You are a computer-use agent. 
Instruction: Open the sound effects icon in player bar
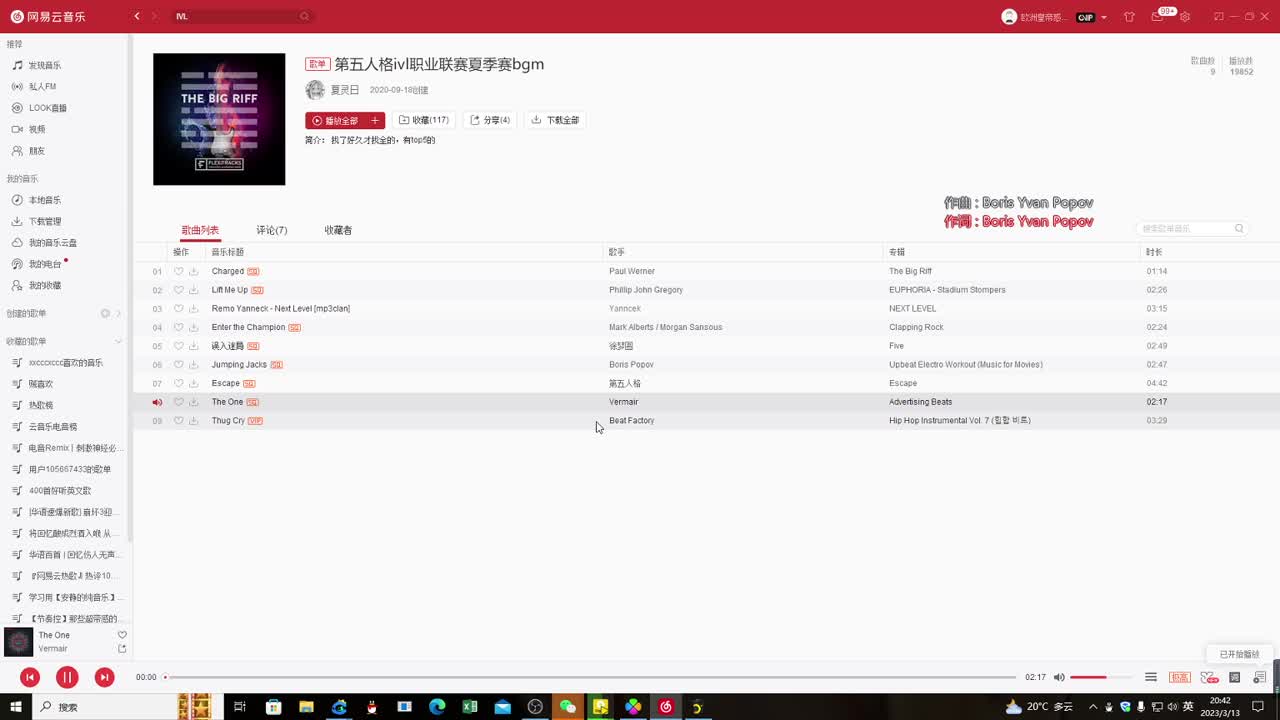click(1209, 677)
